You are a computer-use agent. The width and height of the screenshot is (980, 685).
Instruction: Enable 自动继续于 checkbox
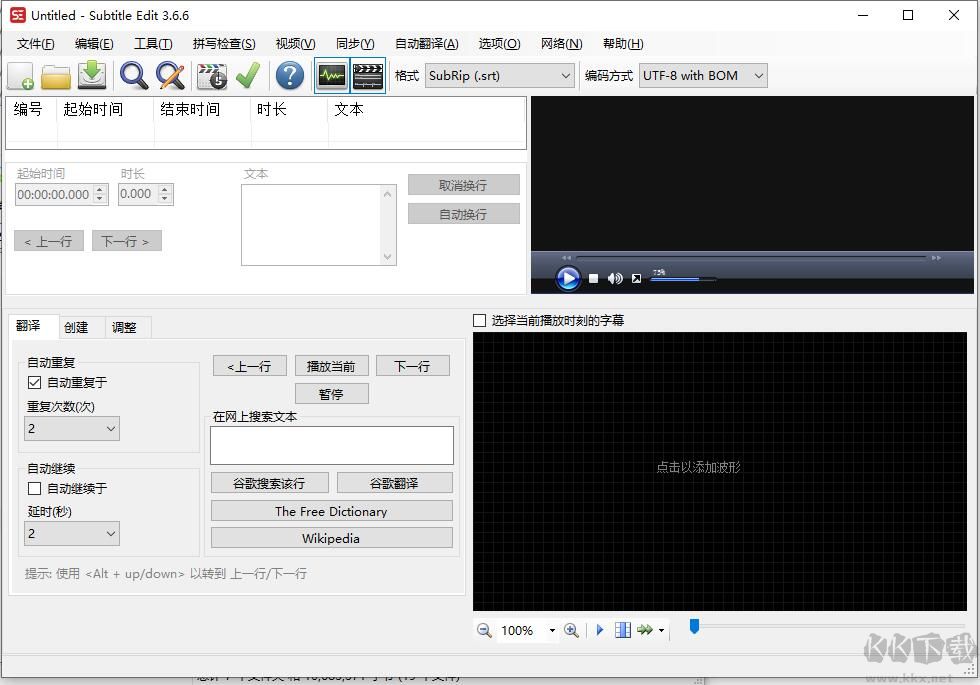click(34, 488)
